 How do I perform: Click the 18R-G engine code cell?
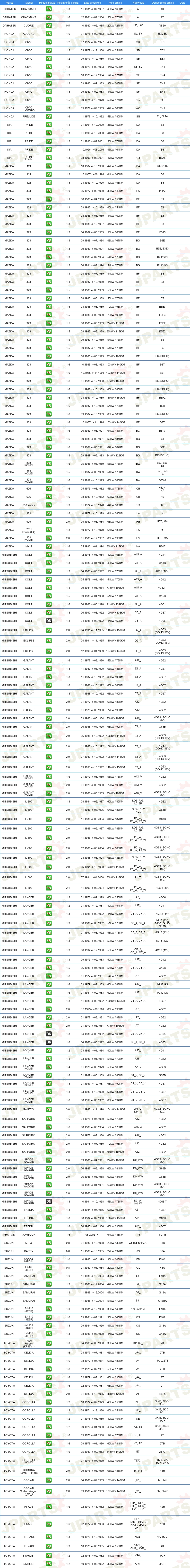click(163, 1394)
